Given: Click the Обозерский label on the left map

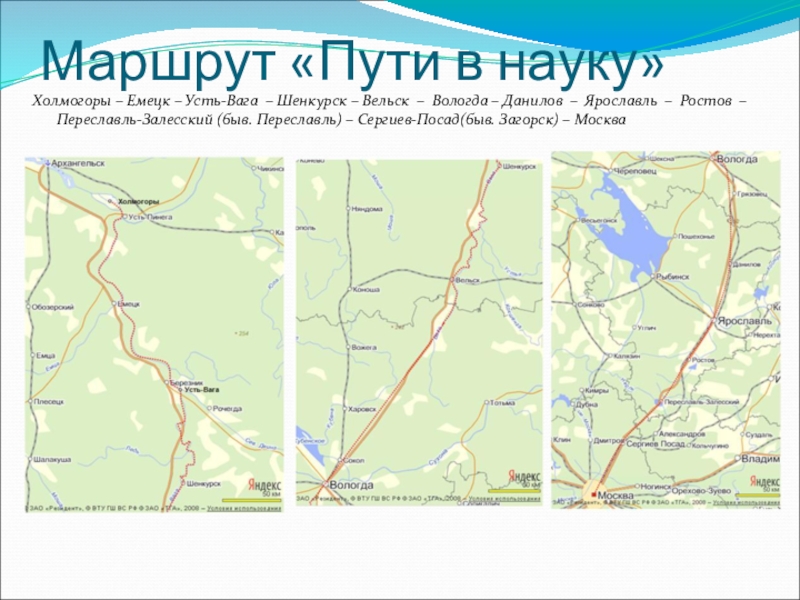Looking at the screenshot, I should click(x=53, y=307).
